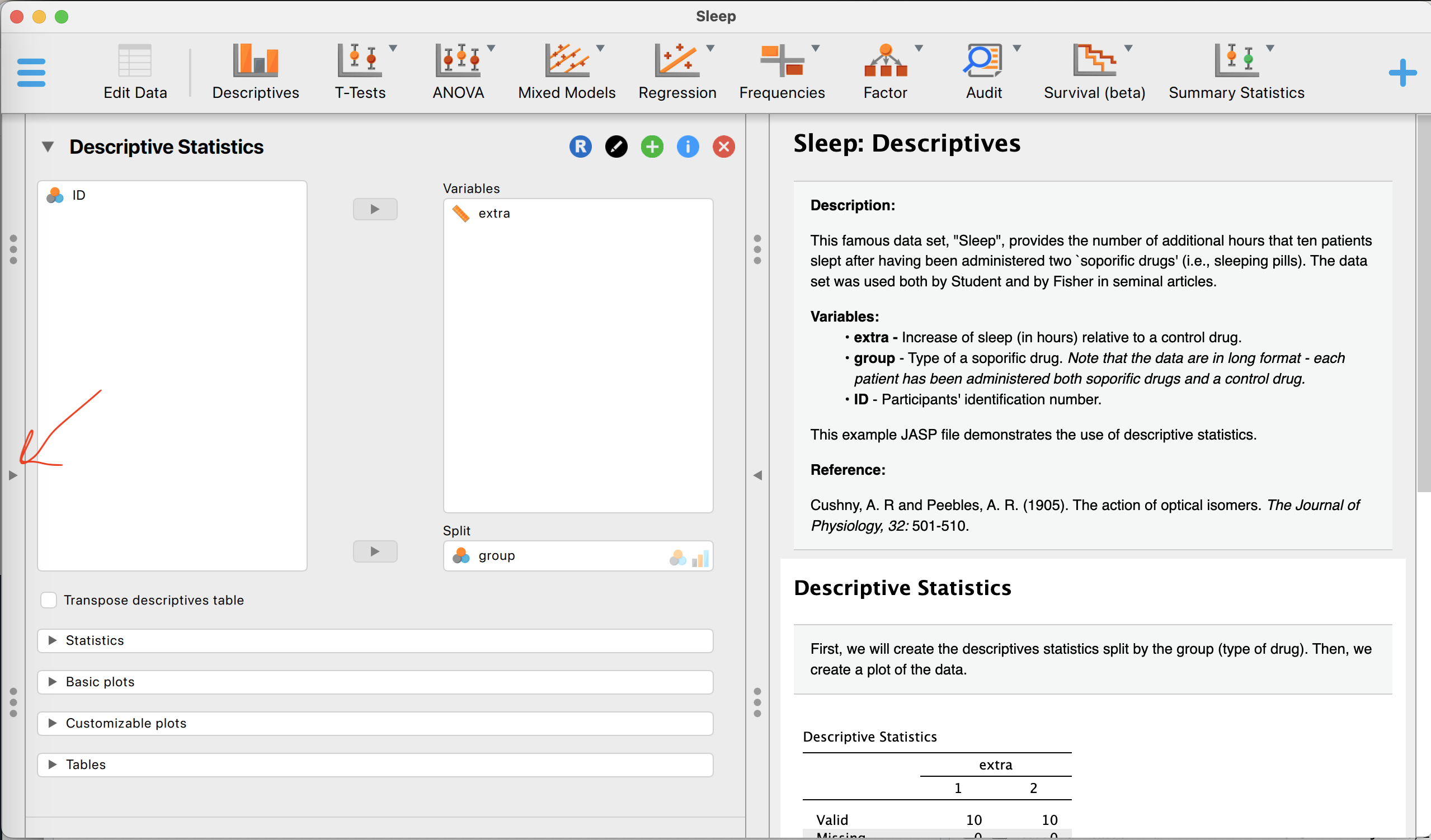The width and height of the screenshot is (1431, 840).
Task: Open the Factor menu
Action: 886,72
